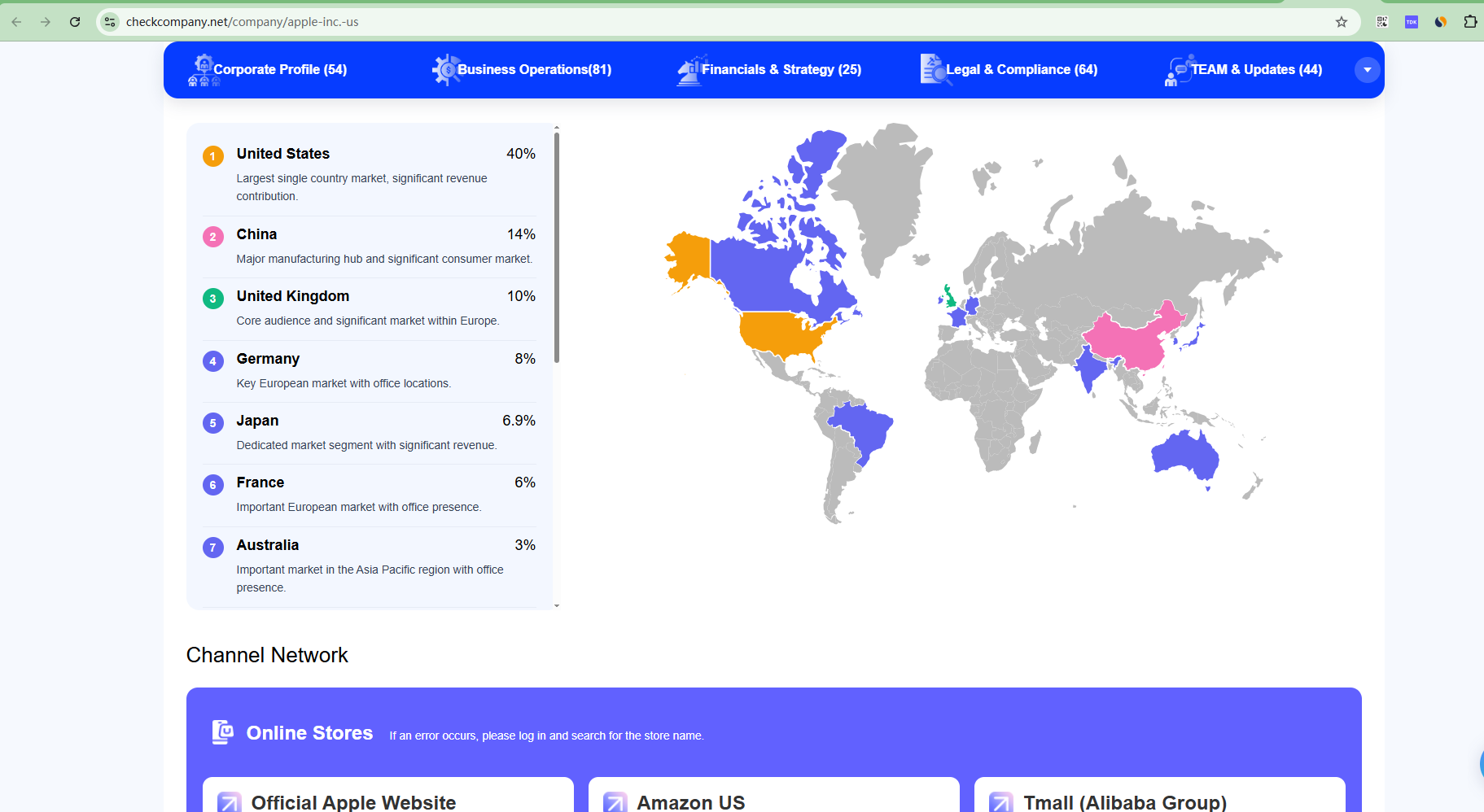
Task: View site information icon in address bar
Action: 111,22
